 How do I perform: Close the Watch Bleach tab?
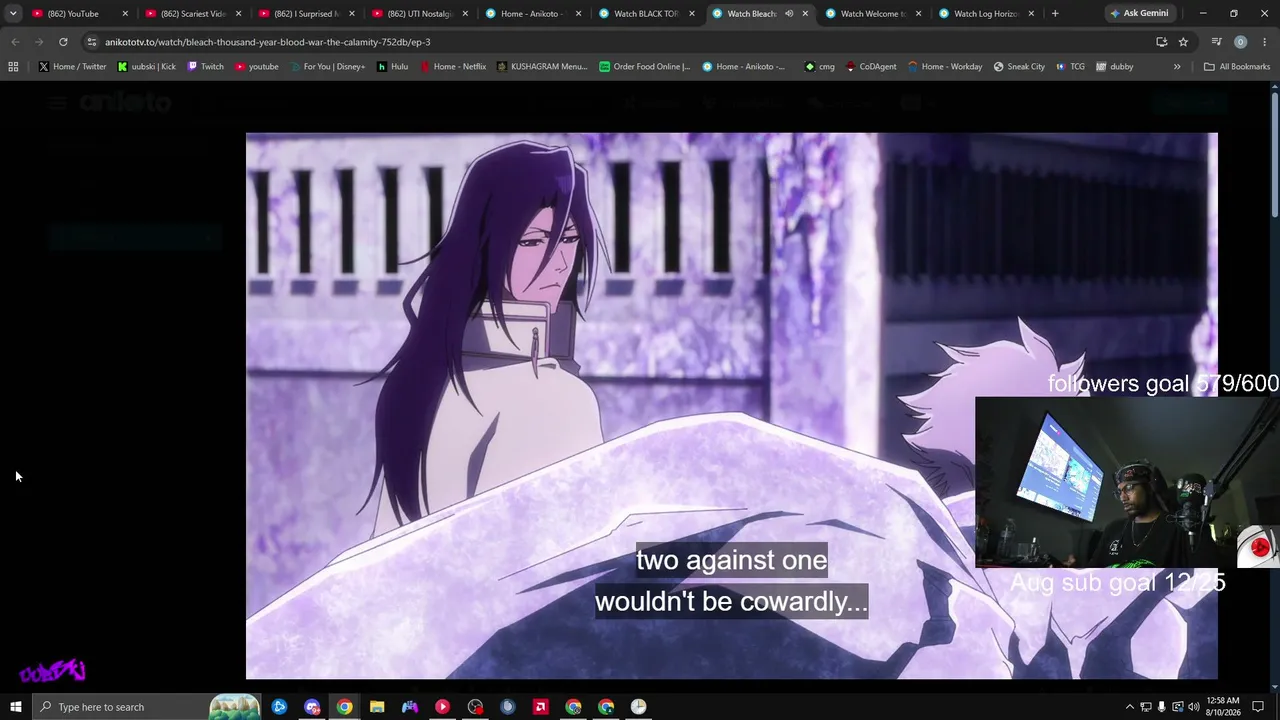[805, 14]
